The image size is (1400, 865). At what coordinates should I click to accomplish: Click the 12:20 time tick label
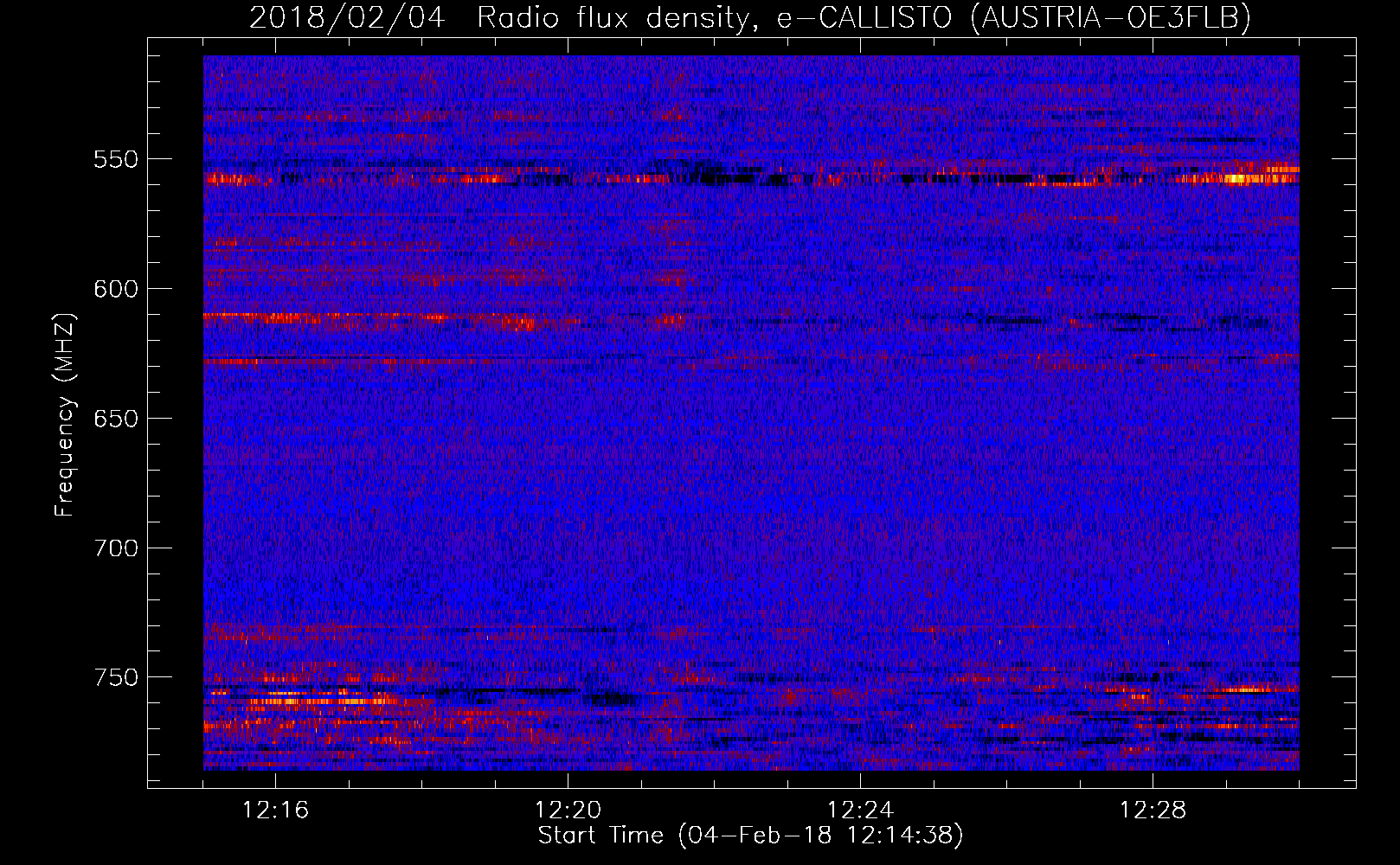[x=568, y=811]
